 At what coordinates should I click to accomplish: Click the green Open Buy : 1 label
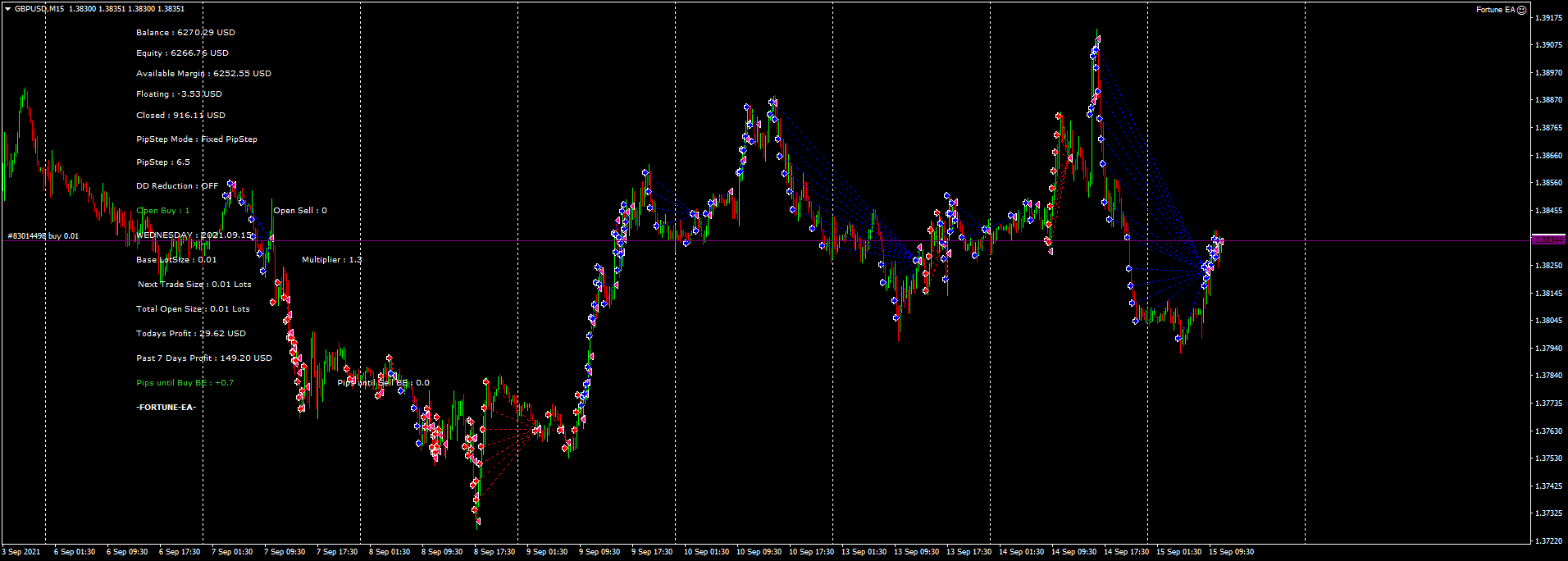pyautogui.click(x=162, y=211)
